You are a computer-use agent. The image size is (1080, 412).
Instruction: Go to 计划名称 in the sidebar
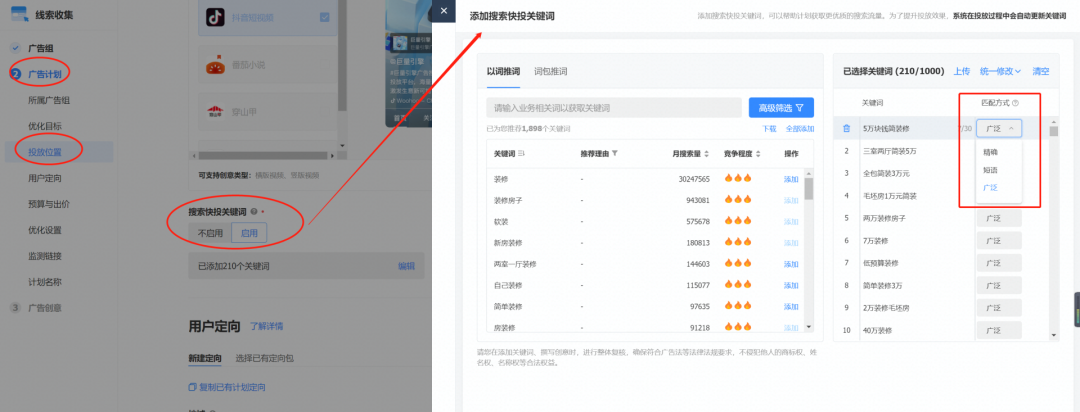(45, 282)
